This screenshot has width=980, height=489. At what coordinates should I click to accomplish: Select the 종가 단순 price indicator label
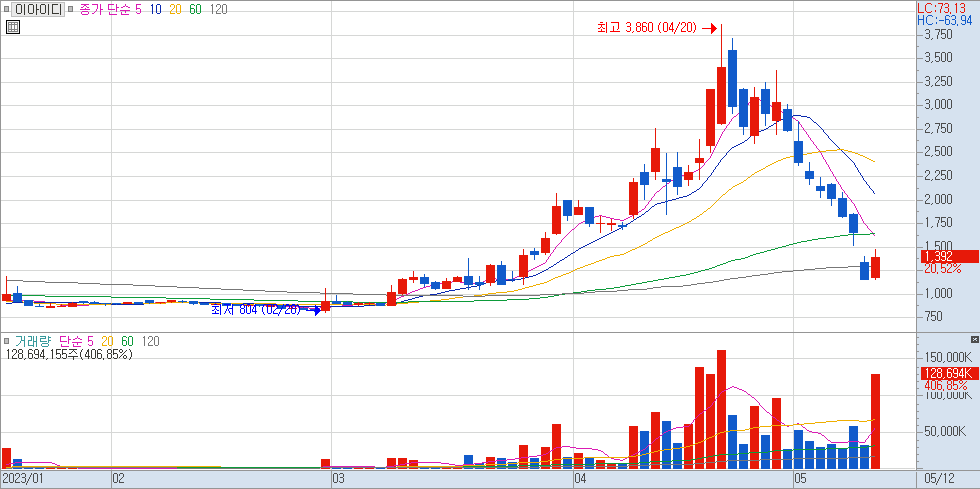105,9
